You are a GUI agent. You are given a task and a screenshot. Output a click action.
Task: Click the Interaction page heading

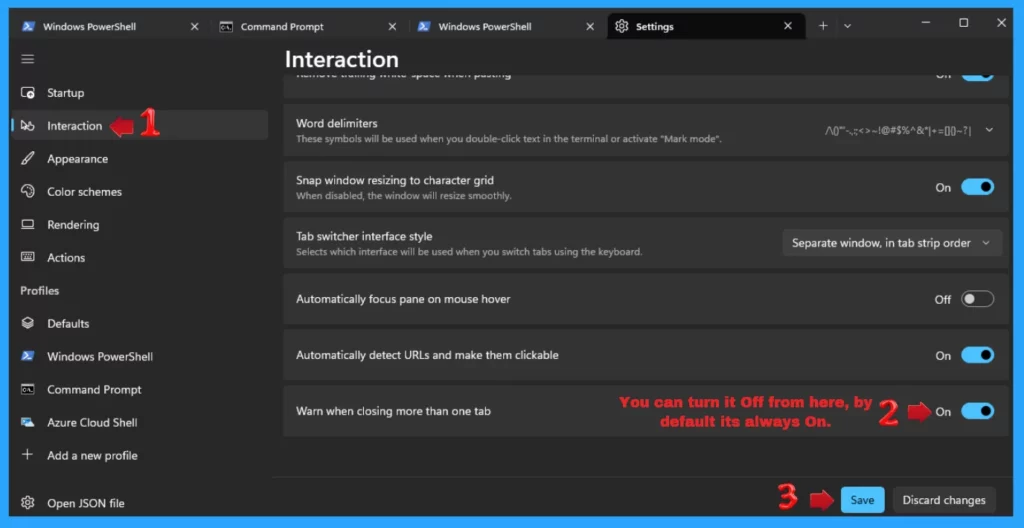[342, 59]
